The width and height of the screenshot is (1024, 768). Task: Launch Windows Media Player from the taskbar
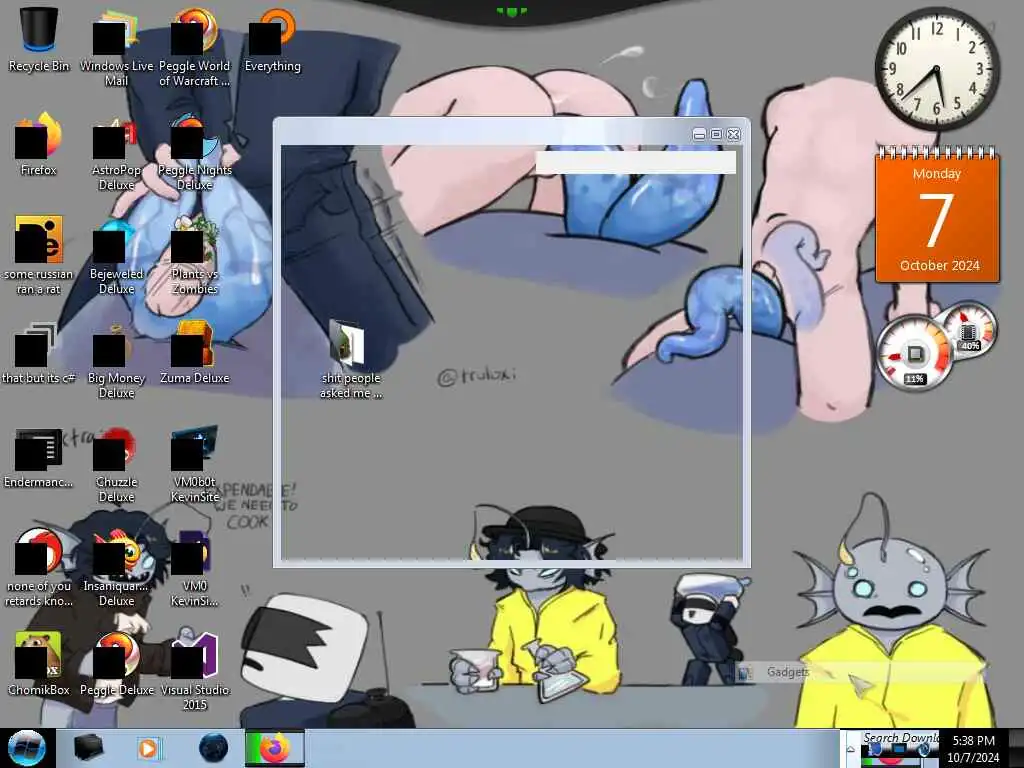(149, 748)
